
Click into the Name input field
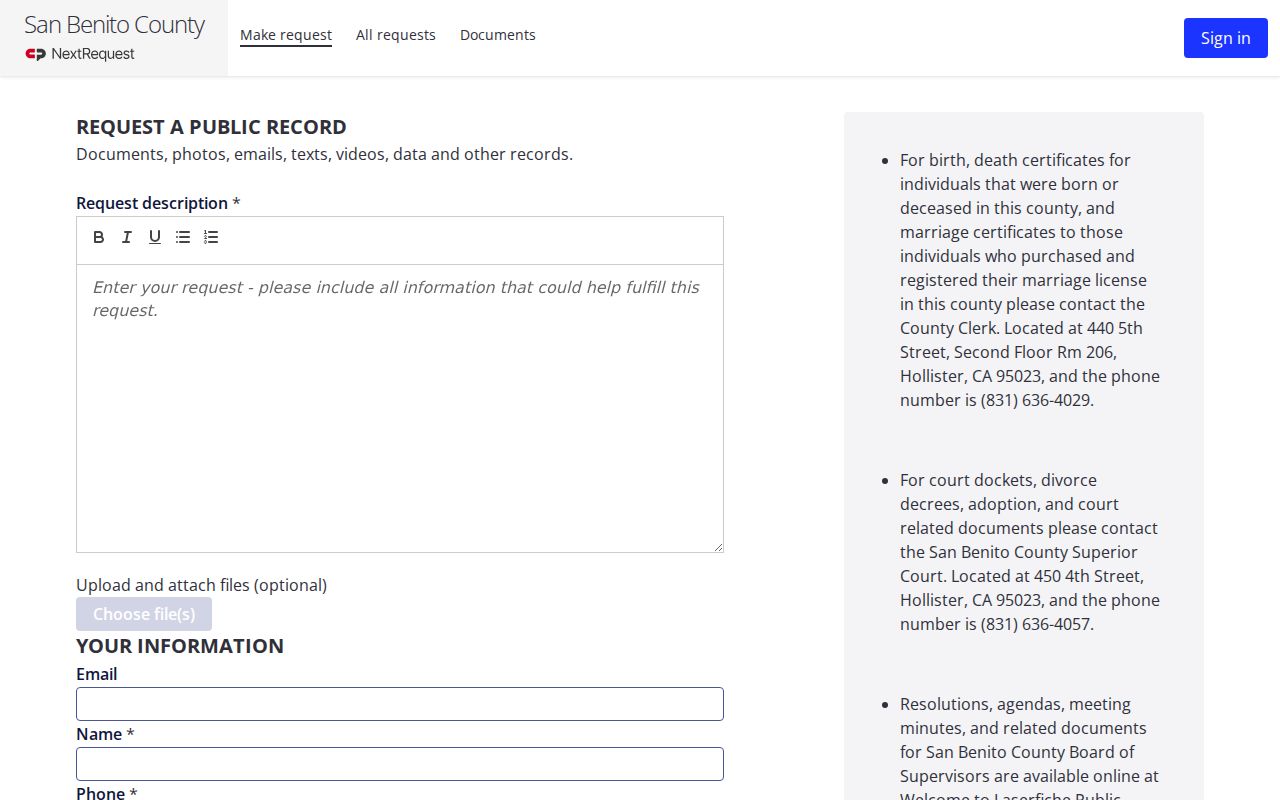point(400,764)
